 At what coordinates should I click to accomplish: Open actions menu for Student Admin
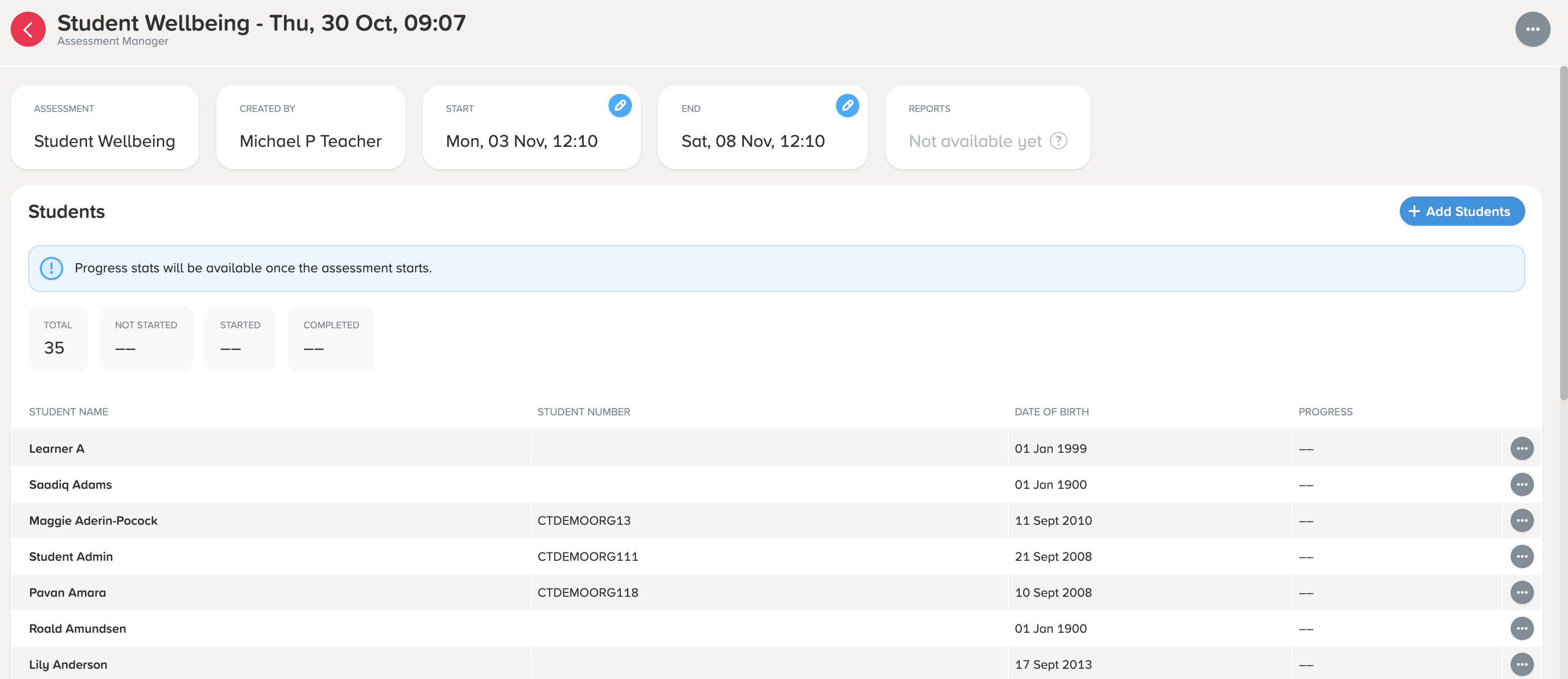tap(1522, 556)
